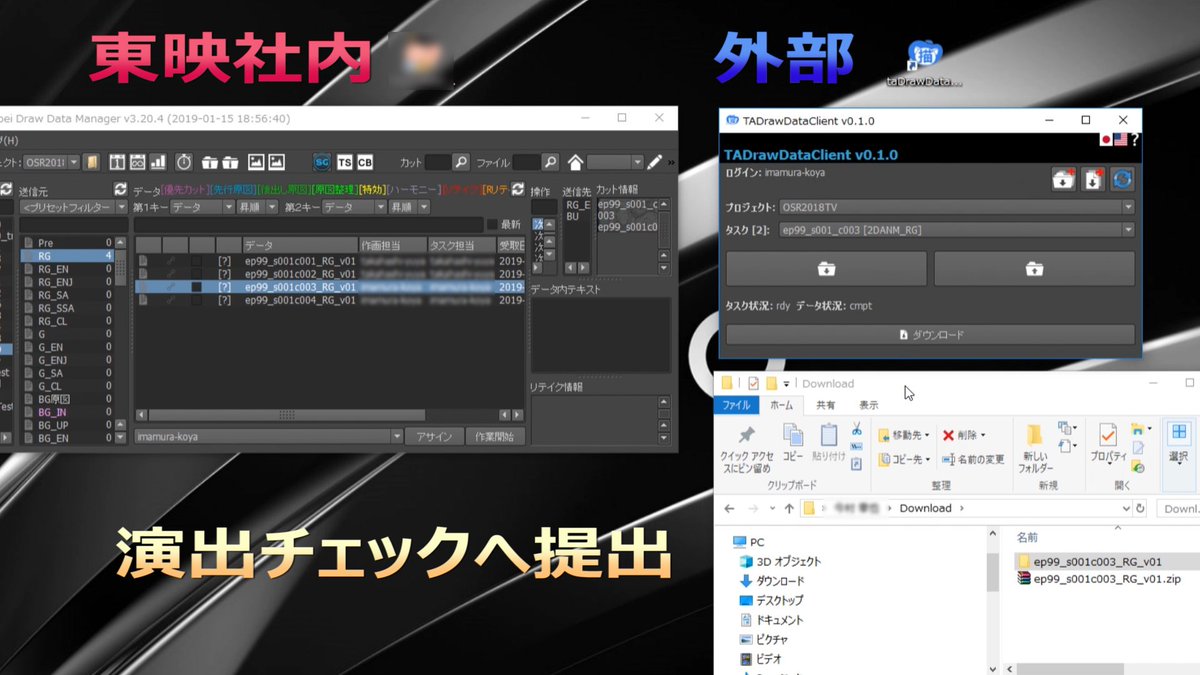Screen dimensions: 1200x675
Task: Open the プロジェクト OSR2018TV dropdown
Action: 955,207
